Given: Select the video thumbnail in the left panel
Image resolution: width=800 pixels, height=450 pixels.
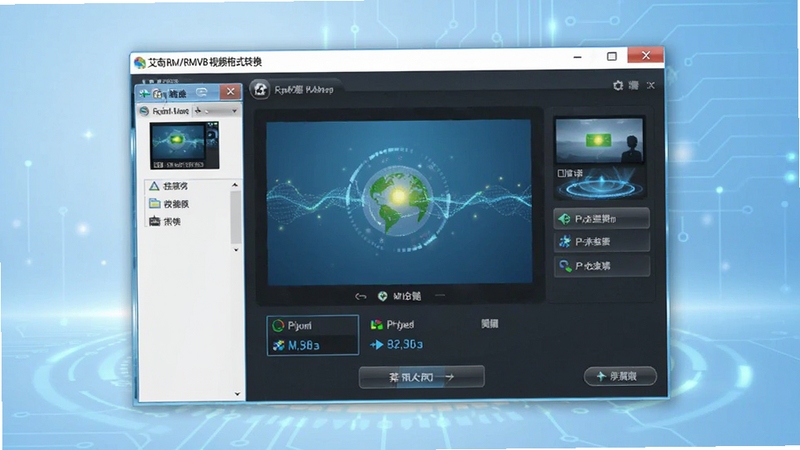Looking at the screenshot, I should (184, 145).
